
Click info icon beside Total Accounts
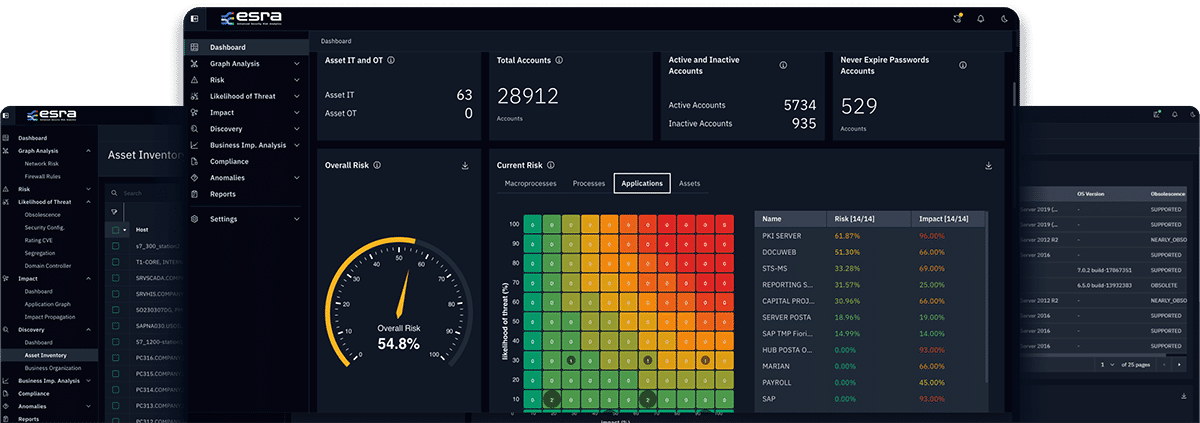point(561,61)
